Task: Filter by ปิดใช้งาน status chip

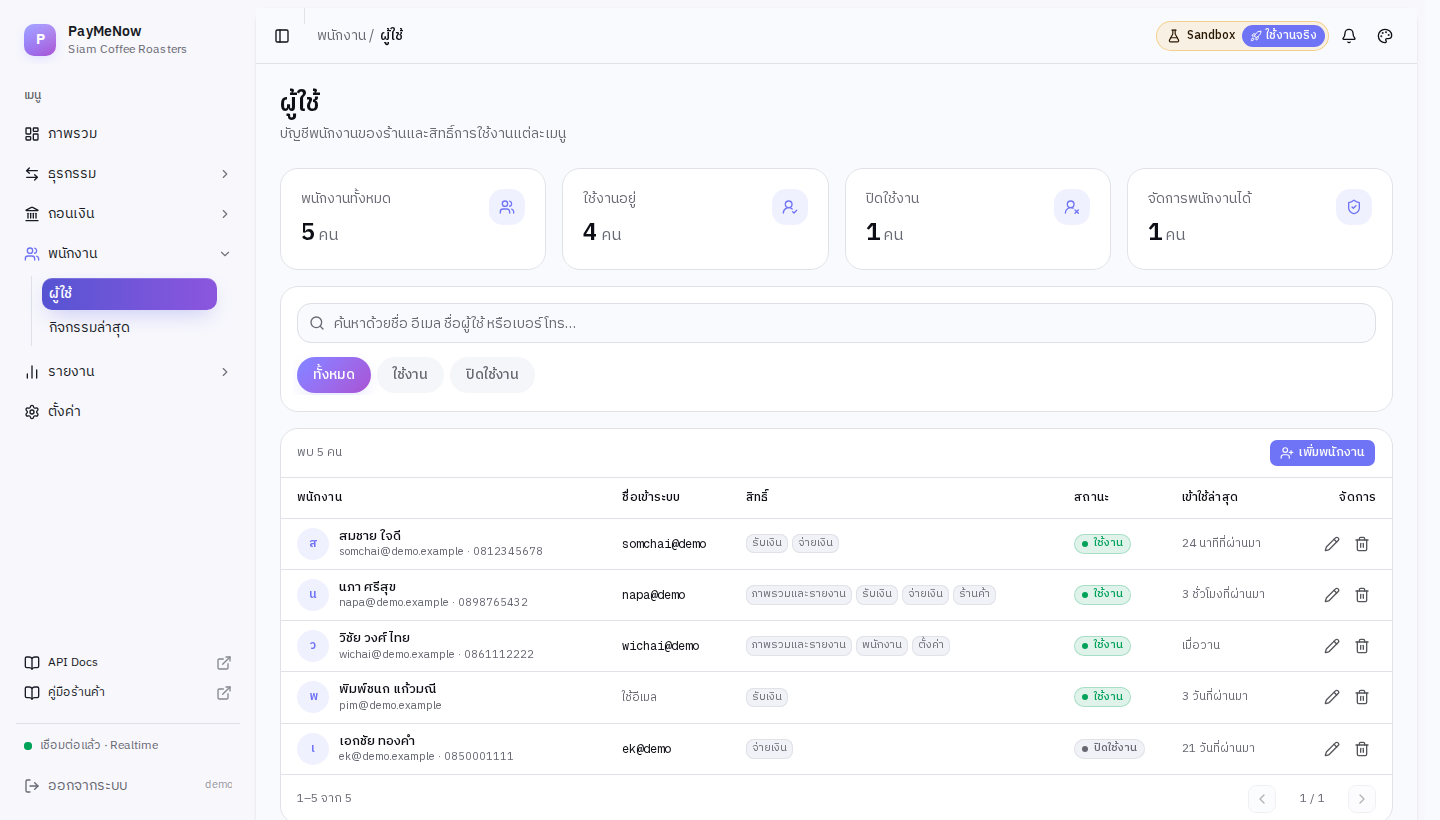Action: click(492, 375)
